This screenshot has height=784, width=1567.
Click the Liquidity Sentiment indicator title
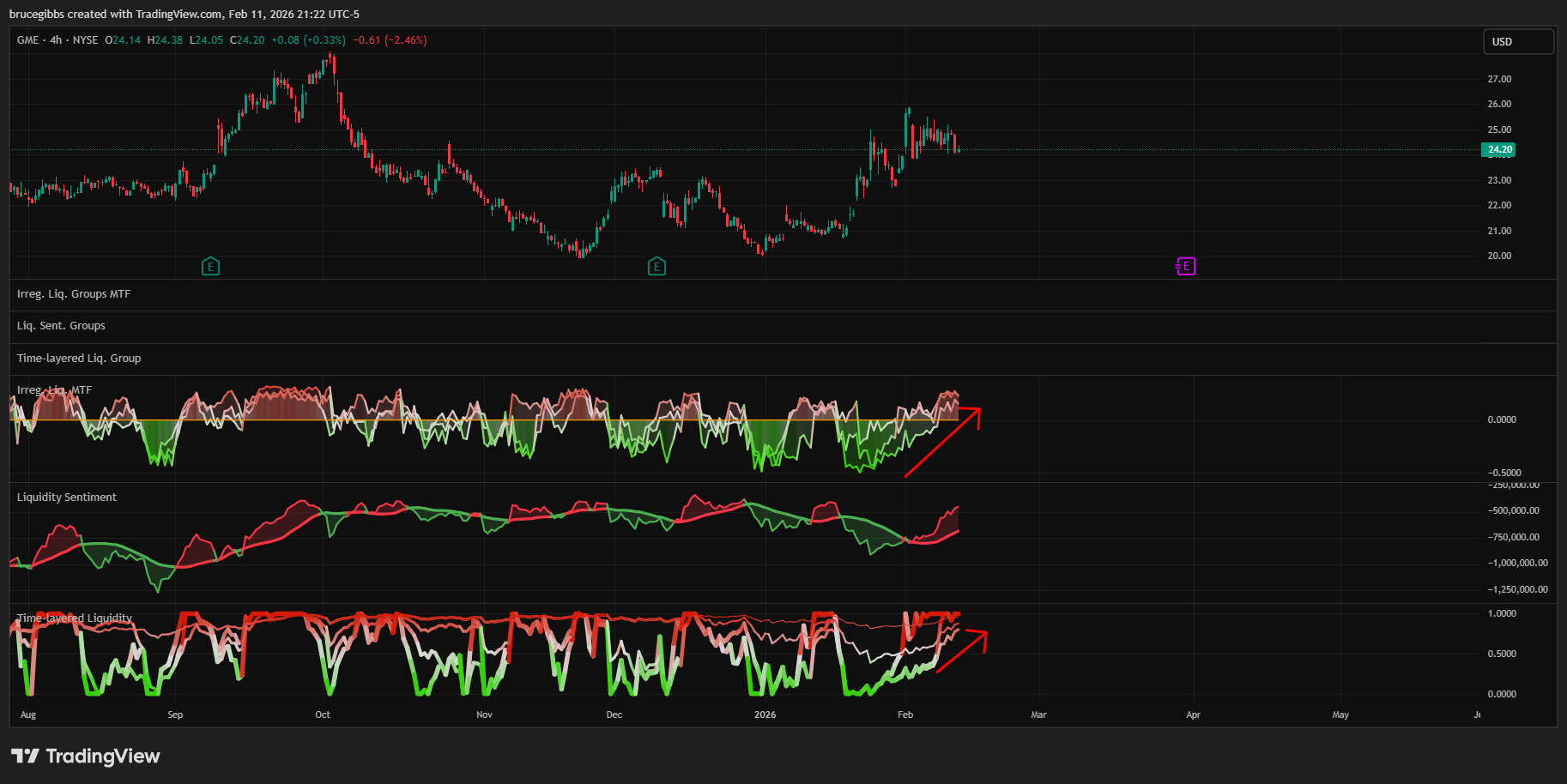pos(67,498)
